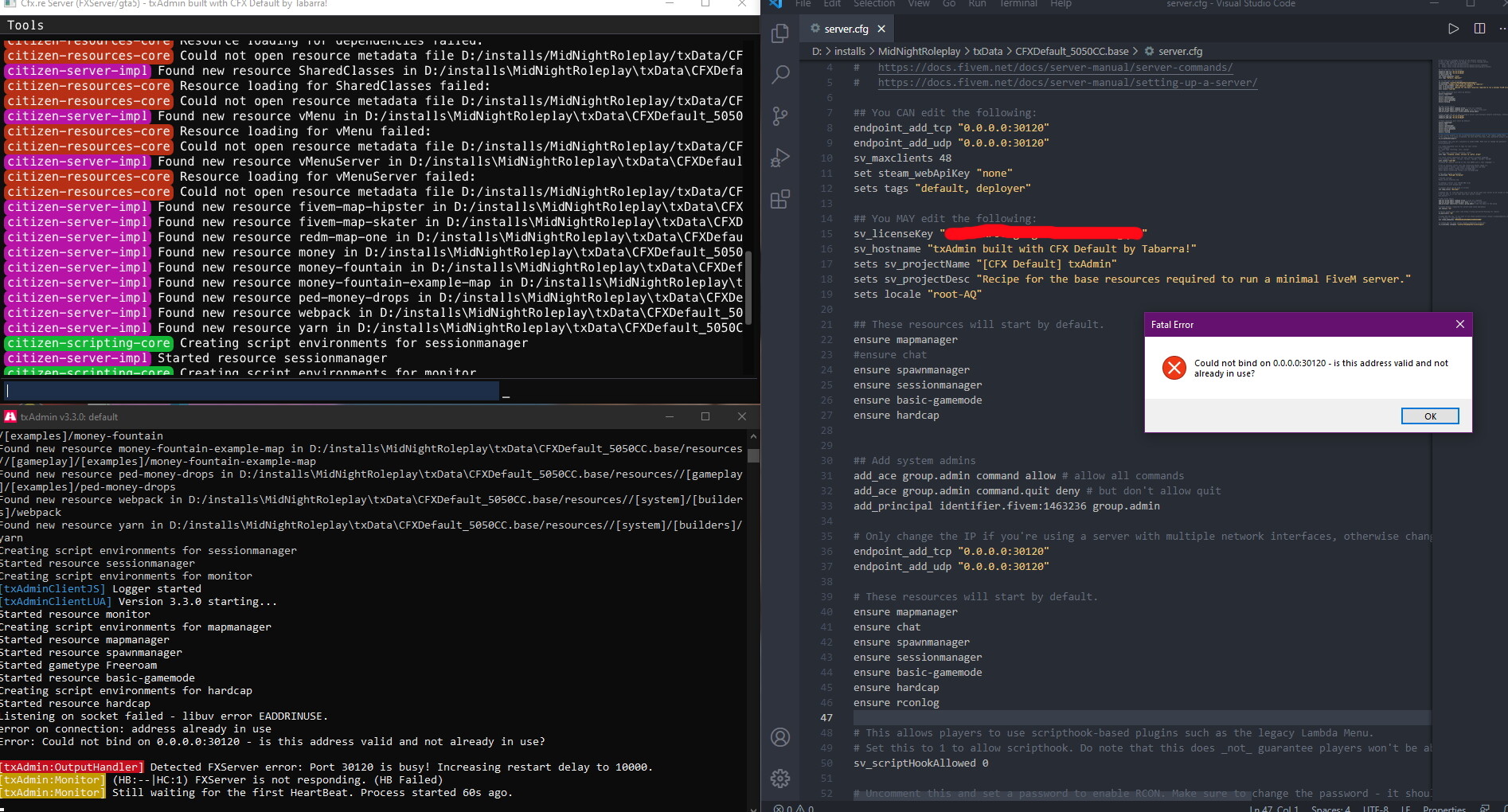Maximize the txAdmin console window
The height and width of the screenshot is (812, 1508).
coord(705,416)
